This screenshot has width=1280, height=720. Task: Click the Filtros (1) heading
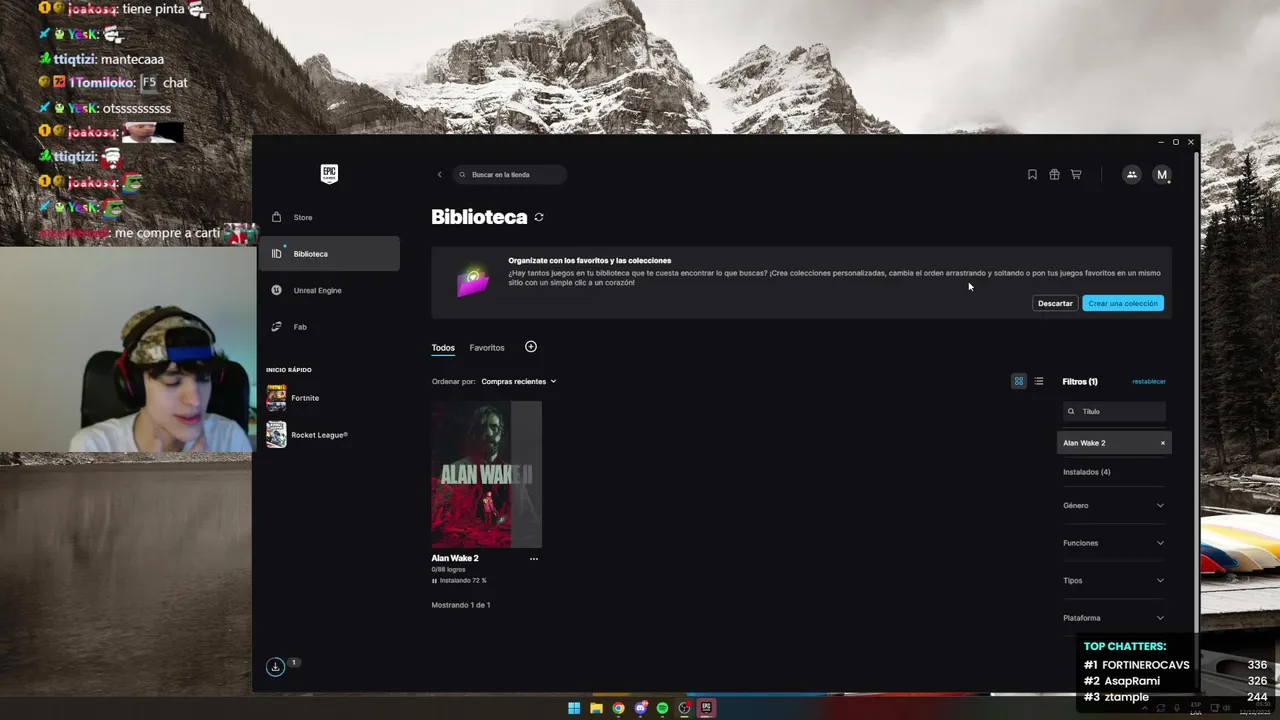click(1080, 381)
